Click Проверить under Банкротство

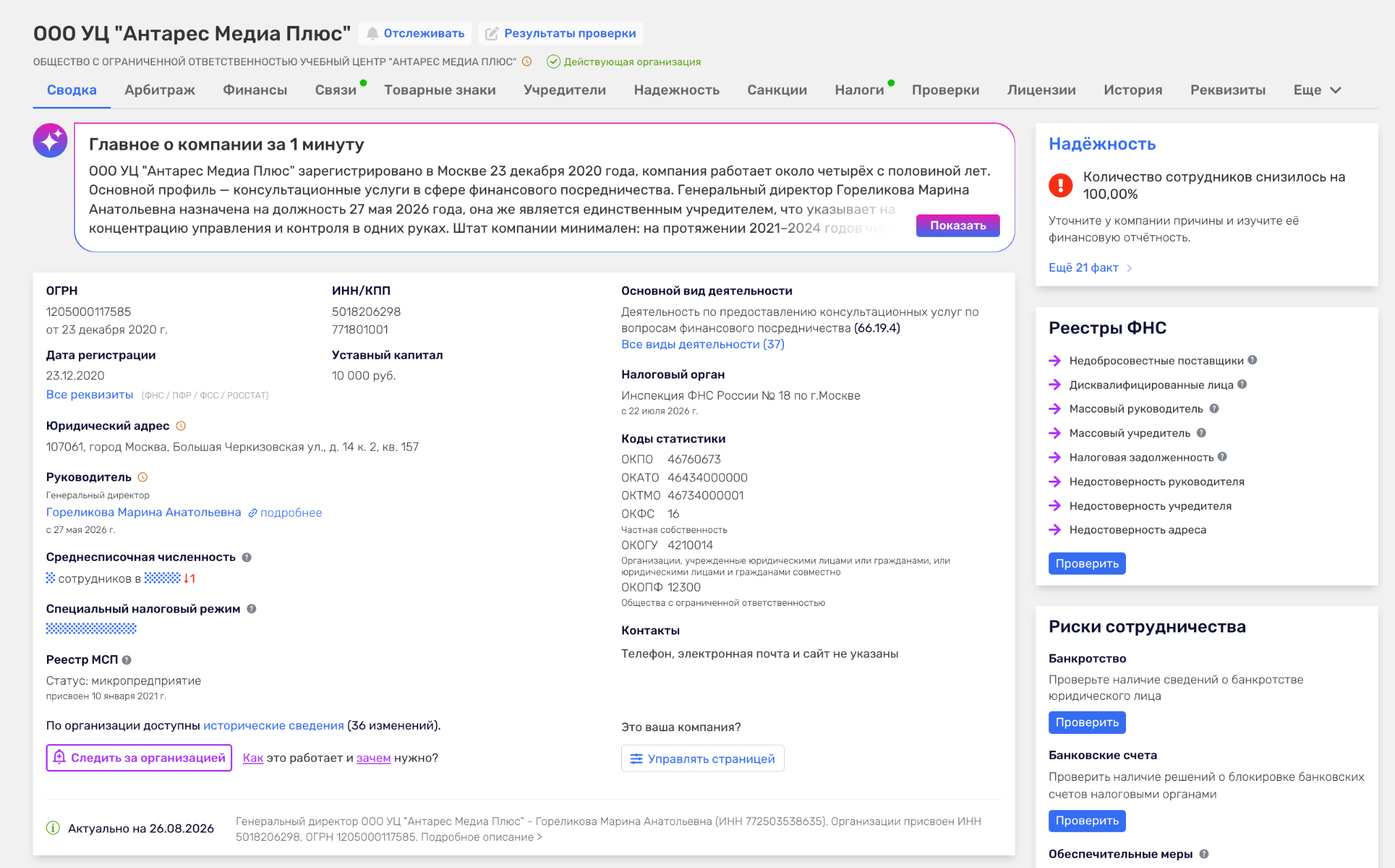click(1087, 722)
